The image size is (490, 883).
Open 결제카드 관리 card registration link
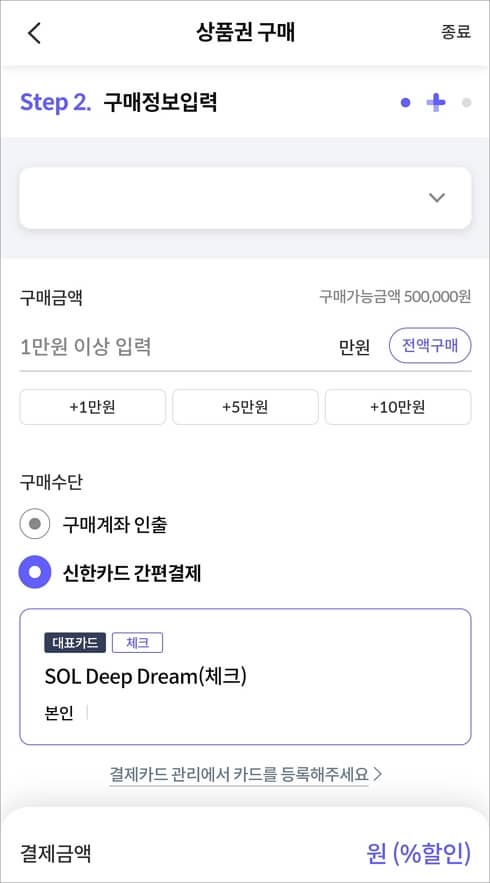[239, 774]
